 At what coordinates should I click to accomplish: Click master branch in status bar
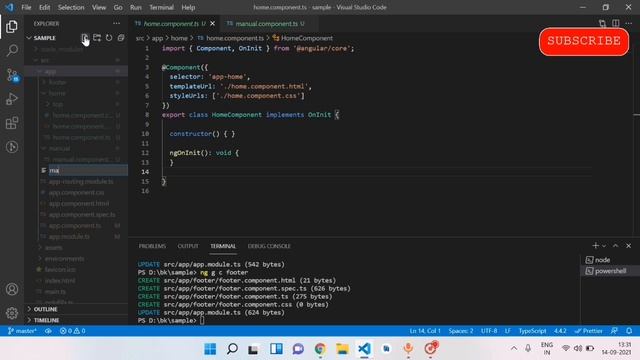[x=22, y=331]
